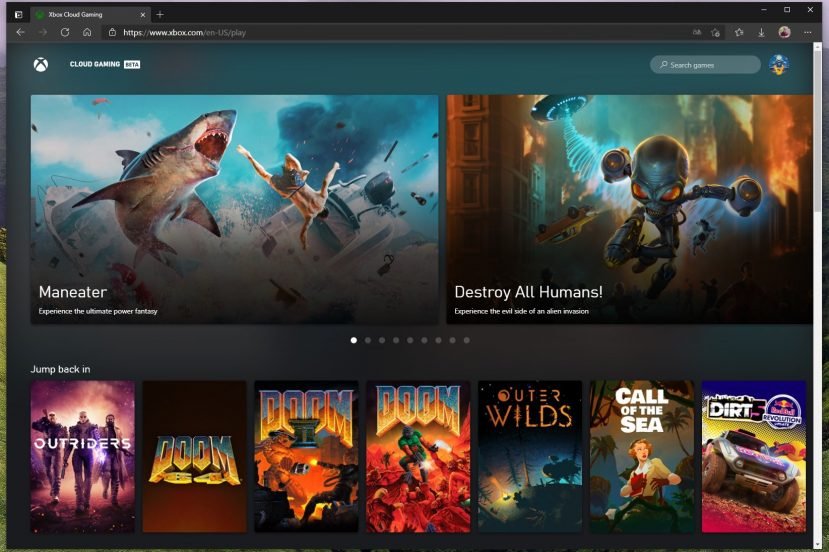The image size is (829, 552).
Task: Open the tab actions menu icon
Action: pyautogui.click(x=19, y=15)
